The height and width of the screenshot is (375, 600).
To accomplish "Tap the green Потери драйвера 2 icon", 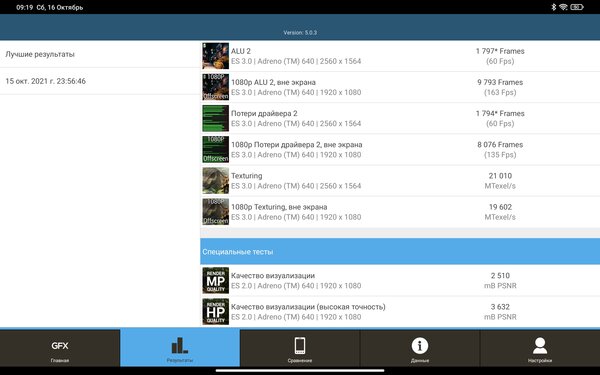I will (x=215, y=118).
